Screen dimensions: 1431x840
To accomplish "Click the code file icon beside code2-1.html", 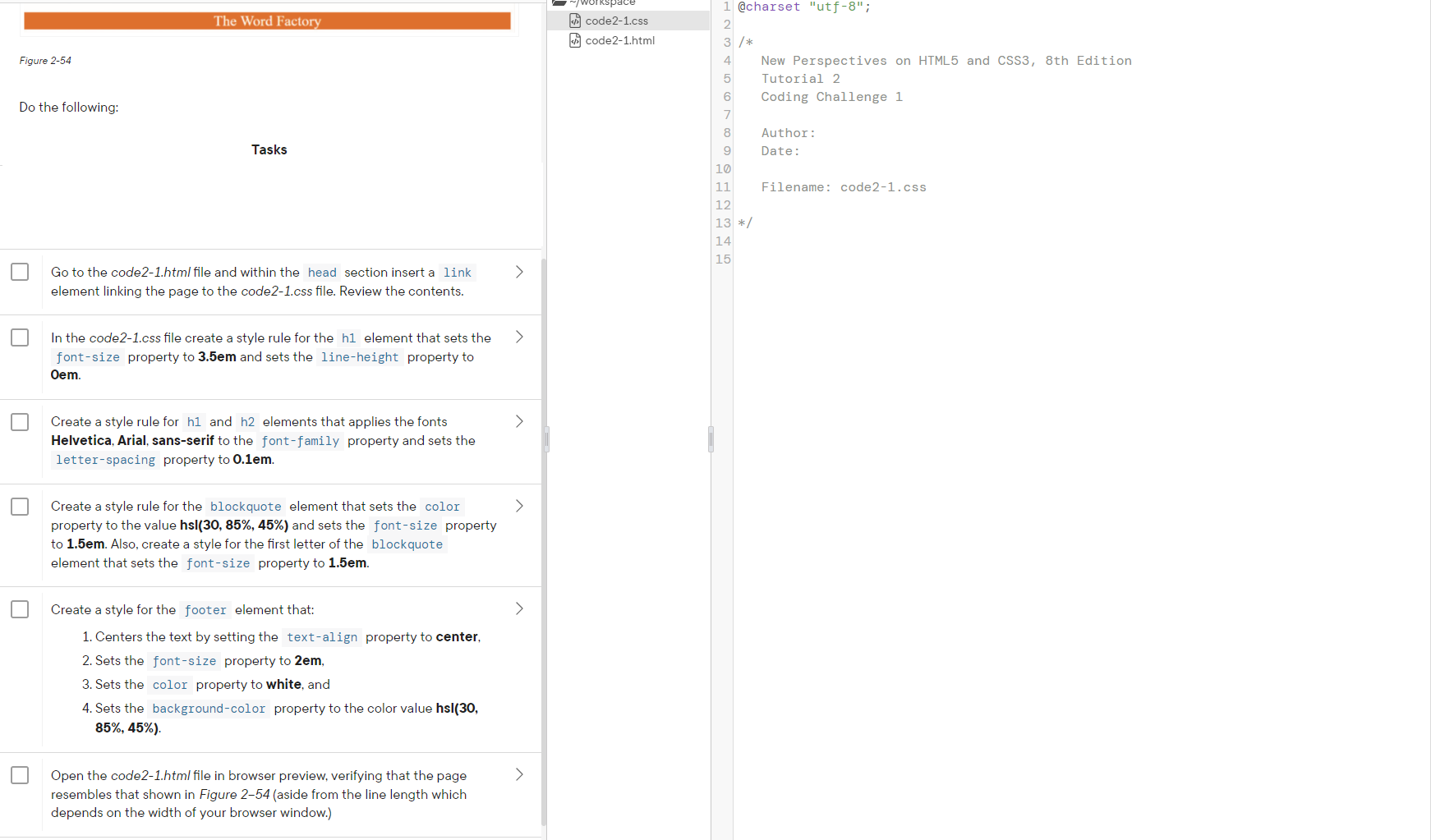I will click(x=575, y=40).
